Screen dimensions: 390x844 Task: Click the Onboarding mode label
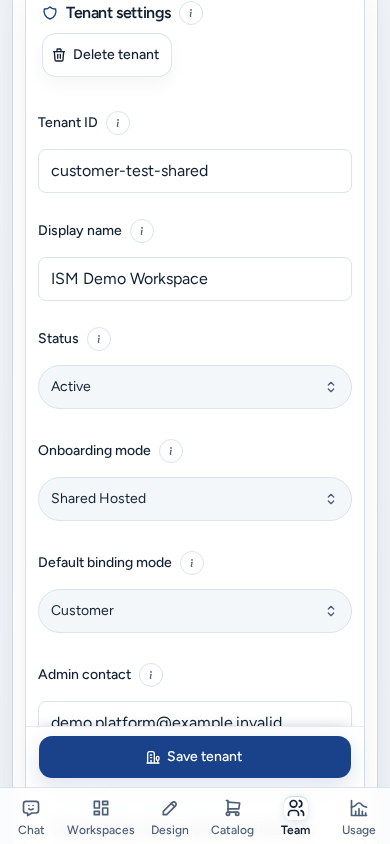[x=94, y=451]
